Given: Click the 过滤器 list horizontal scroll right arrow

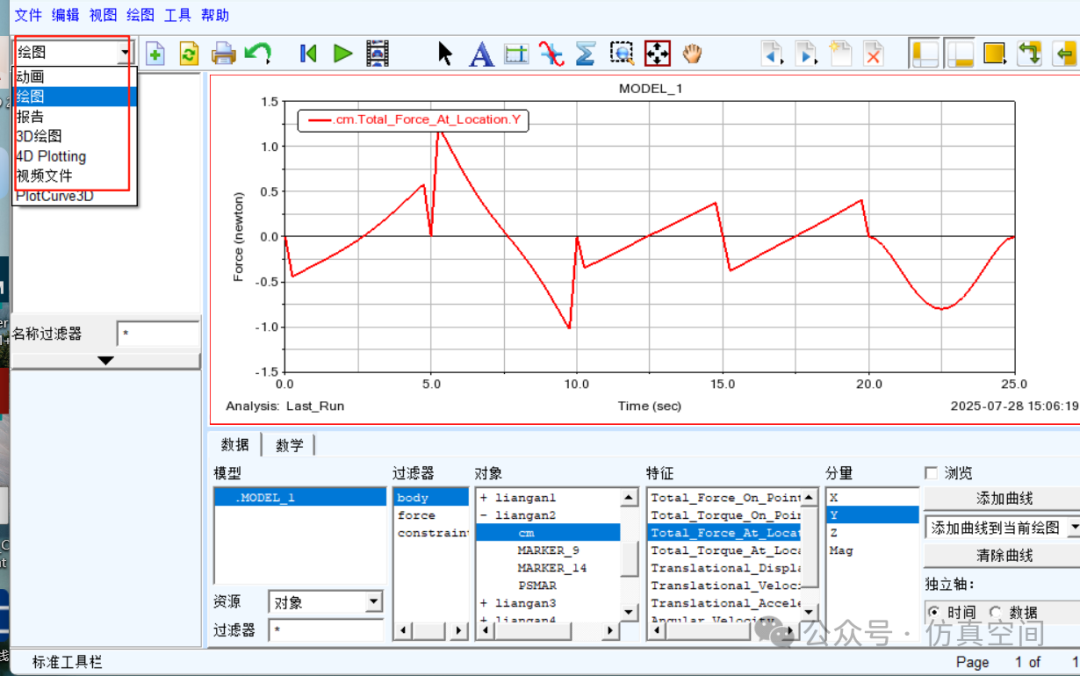Looking at the screenshot, I should tap(459, 630).
